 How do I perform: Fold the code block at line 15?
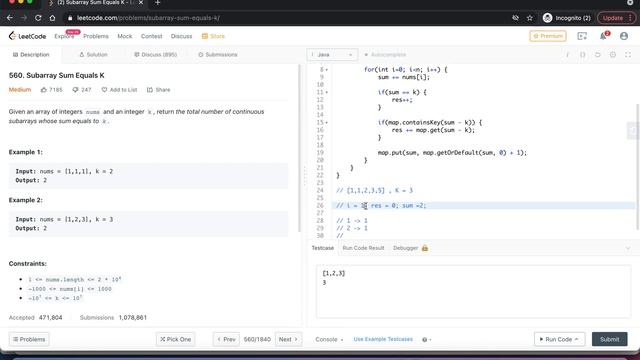click(x=327, y=123)
